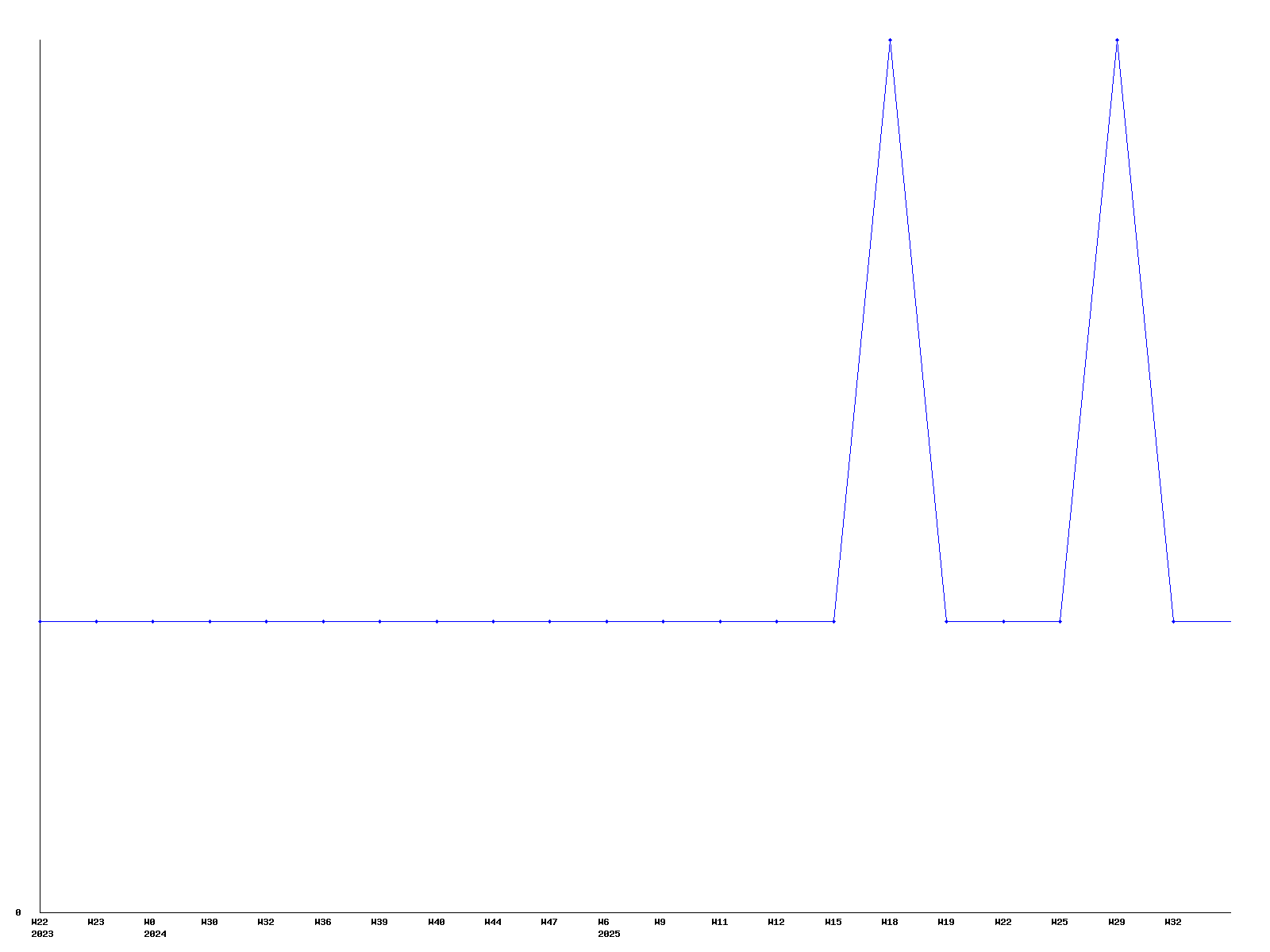Click the W18 x-axis label

click(890, 922)
